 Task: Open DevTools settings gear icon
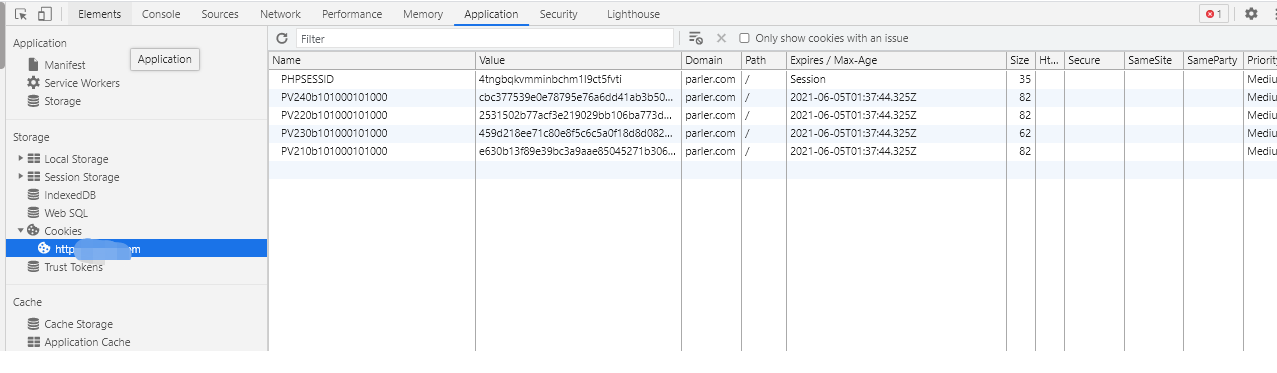[x=1251, y=14]
